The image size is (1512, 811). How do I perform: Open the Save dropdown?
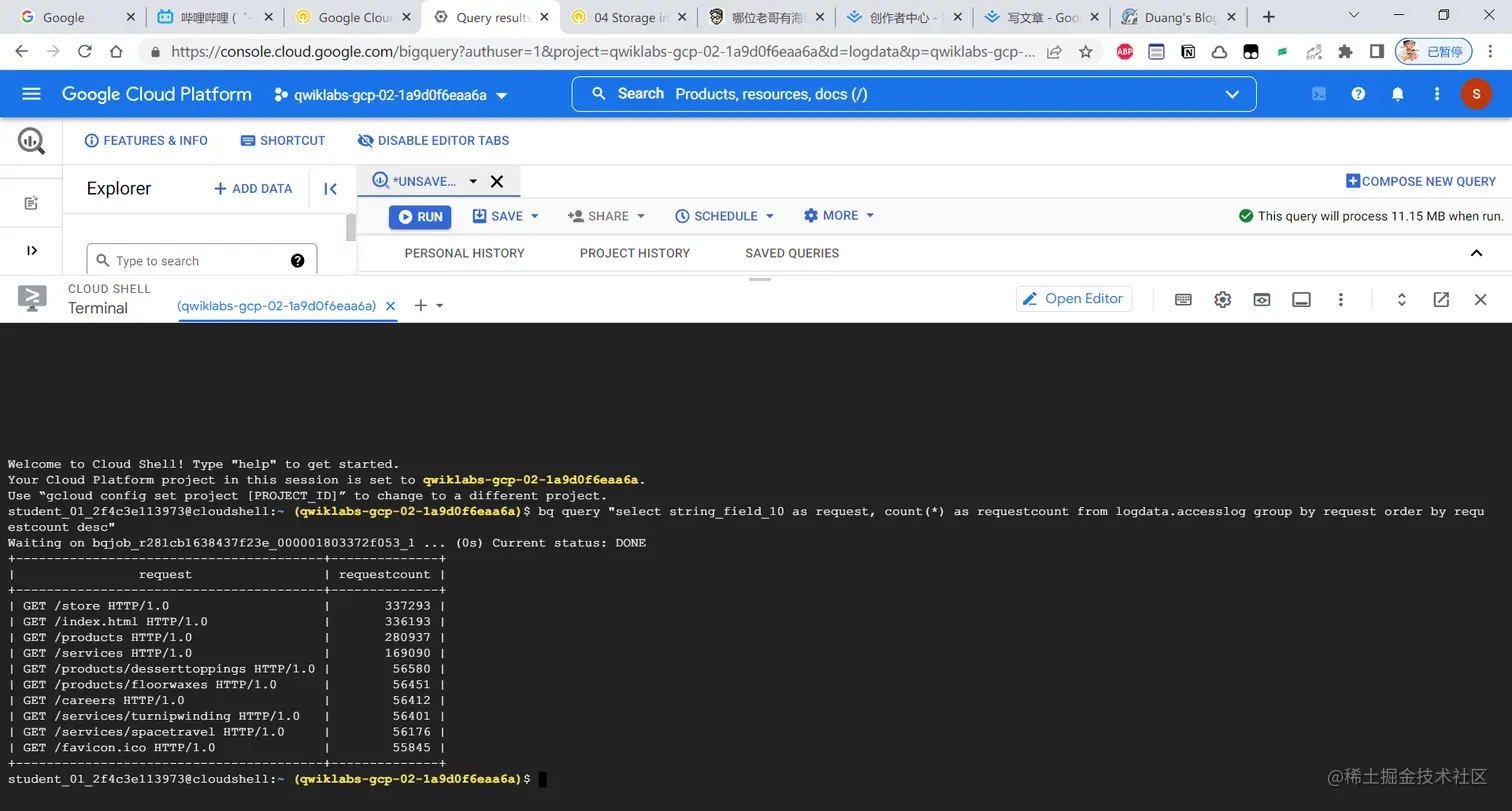click(x=506, y=216)
